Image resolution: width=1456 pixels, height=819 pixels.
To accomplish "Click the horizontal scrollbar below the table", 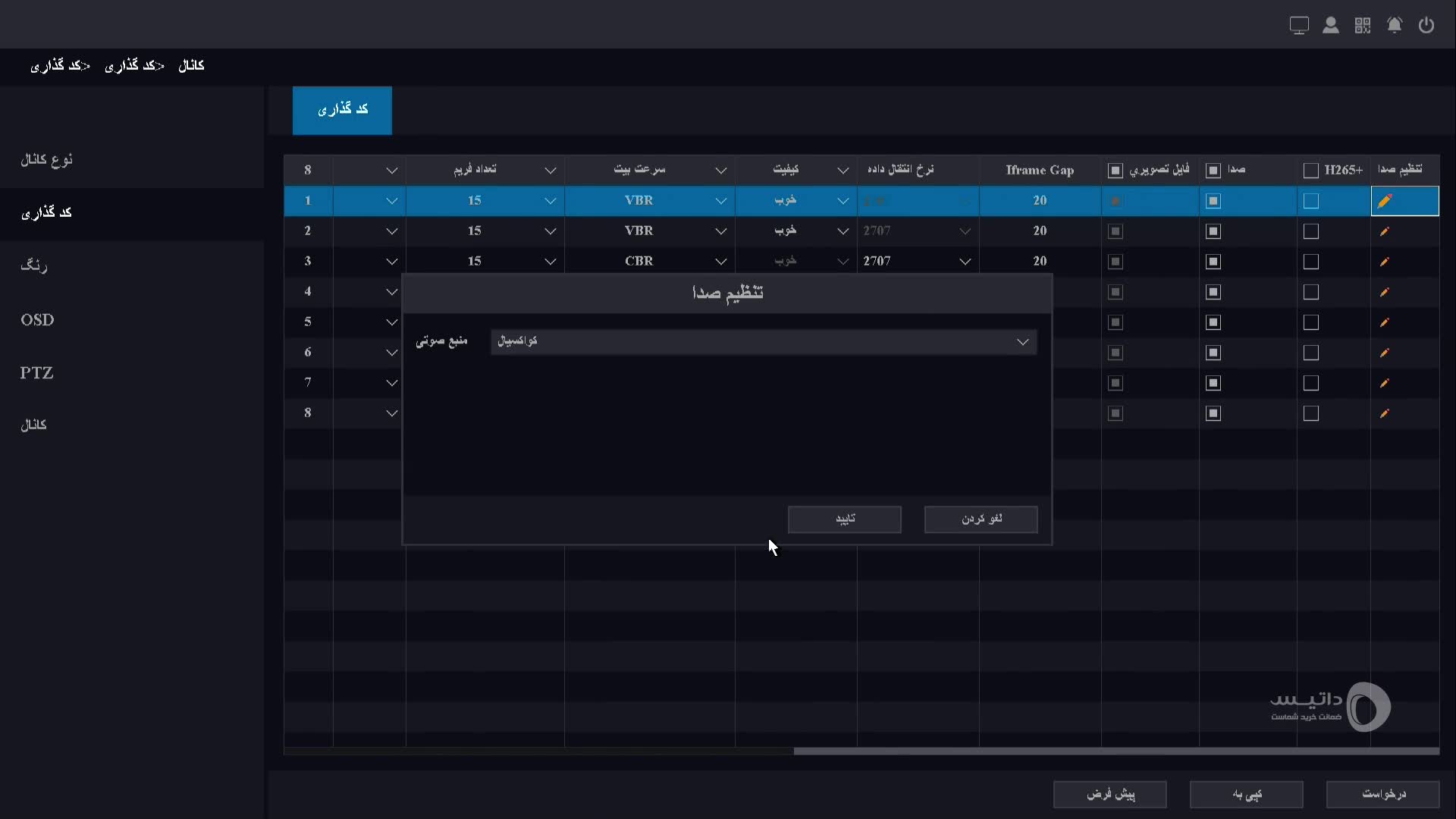I will tap(1116, 752).
